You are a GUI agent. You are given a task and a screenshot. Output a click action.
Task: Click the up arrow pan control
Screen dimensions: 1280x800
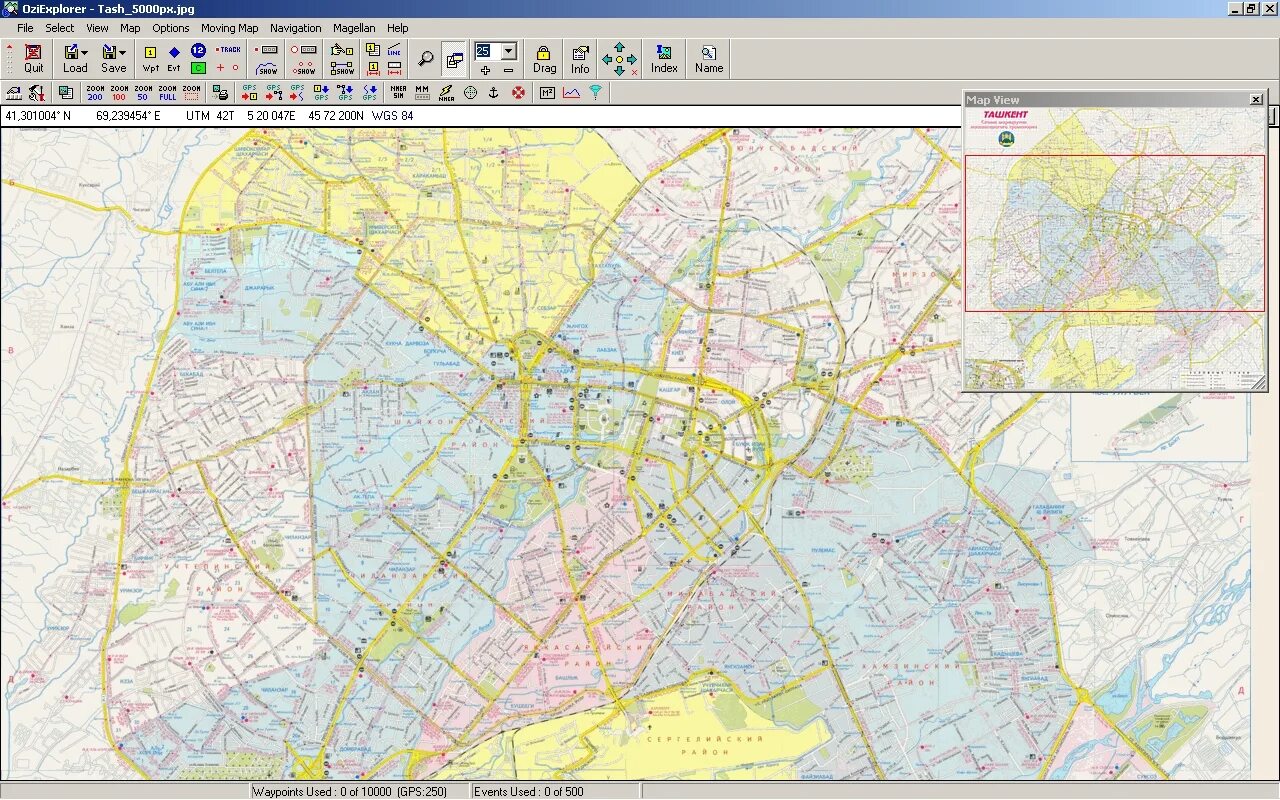tap(619, 47)
